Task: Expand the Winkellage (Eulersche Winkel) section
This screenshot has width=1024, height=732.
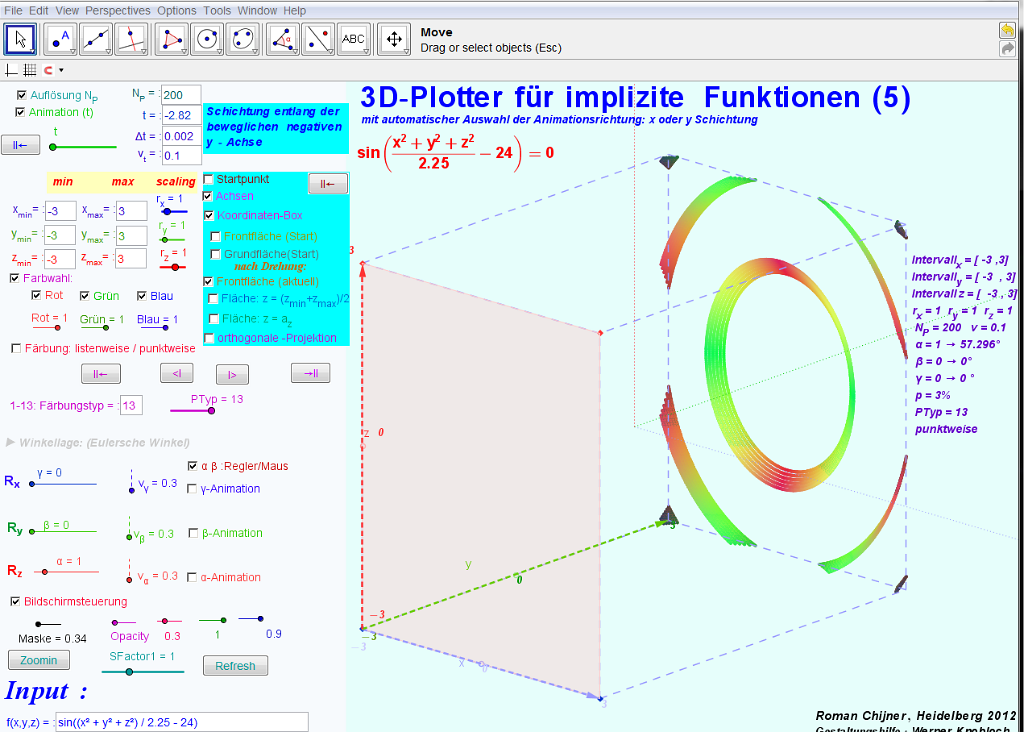Action: click(11, 442)
